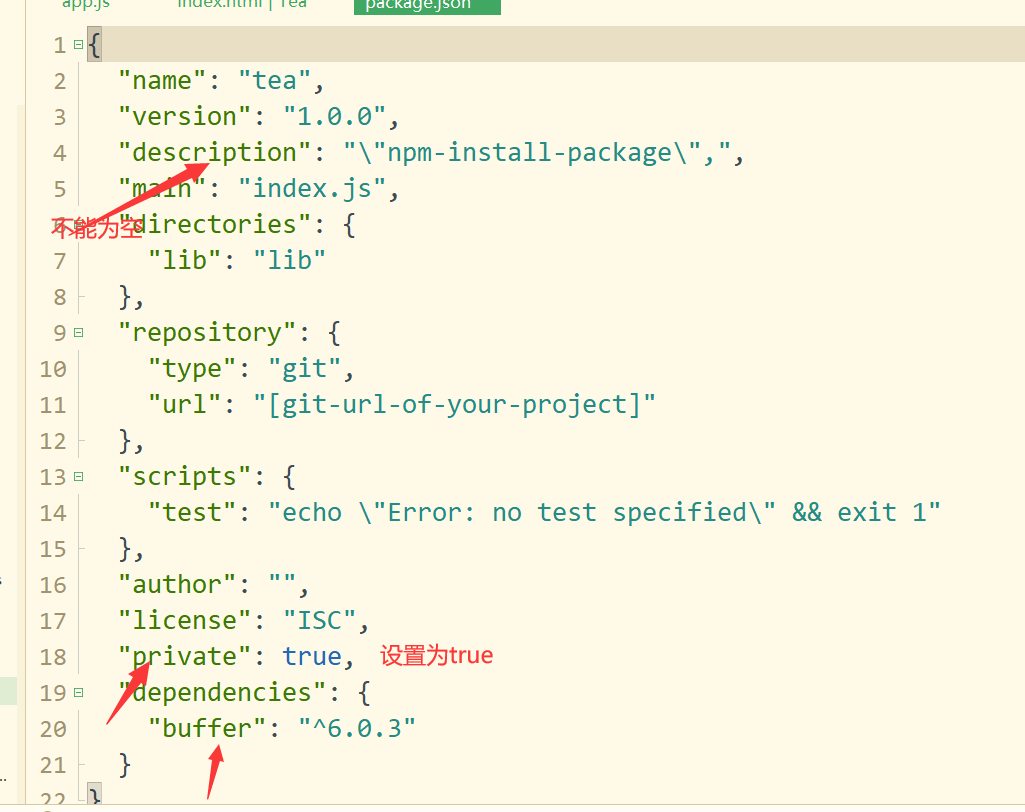Switch to the package.json tab
The width and height of the screenshot is (1025, 812).
(427, 5)
